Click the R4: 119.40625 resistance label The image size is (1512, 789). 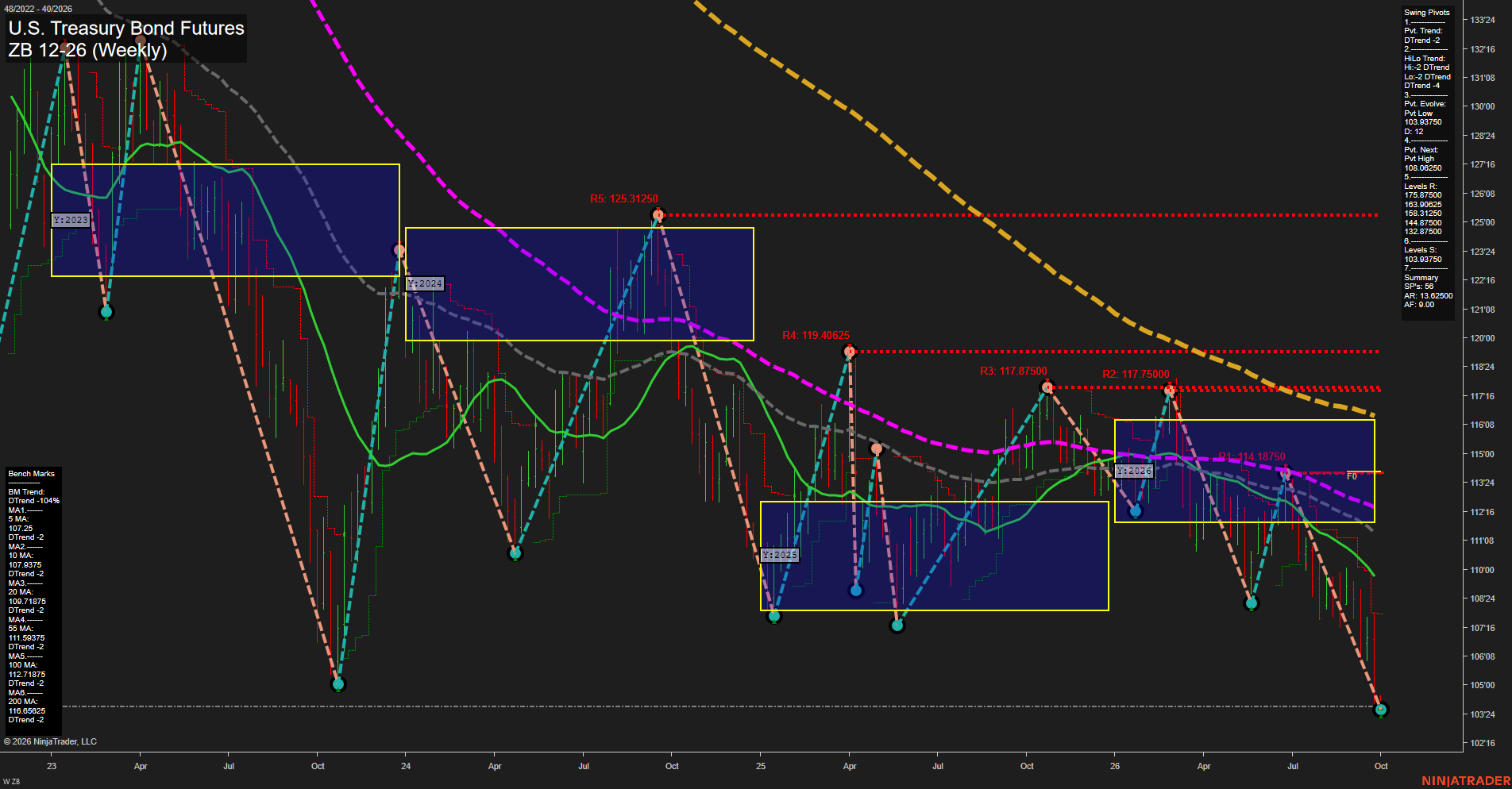click(x=816, y=336)
